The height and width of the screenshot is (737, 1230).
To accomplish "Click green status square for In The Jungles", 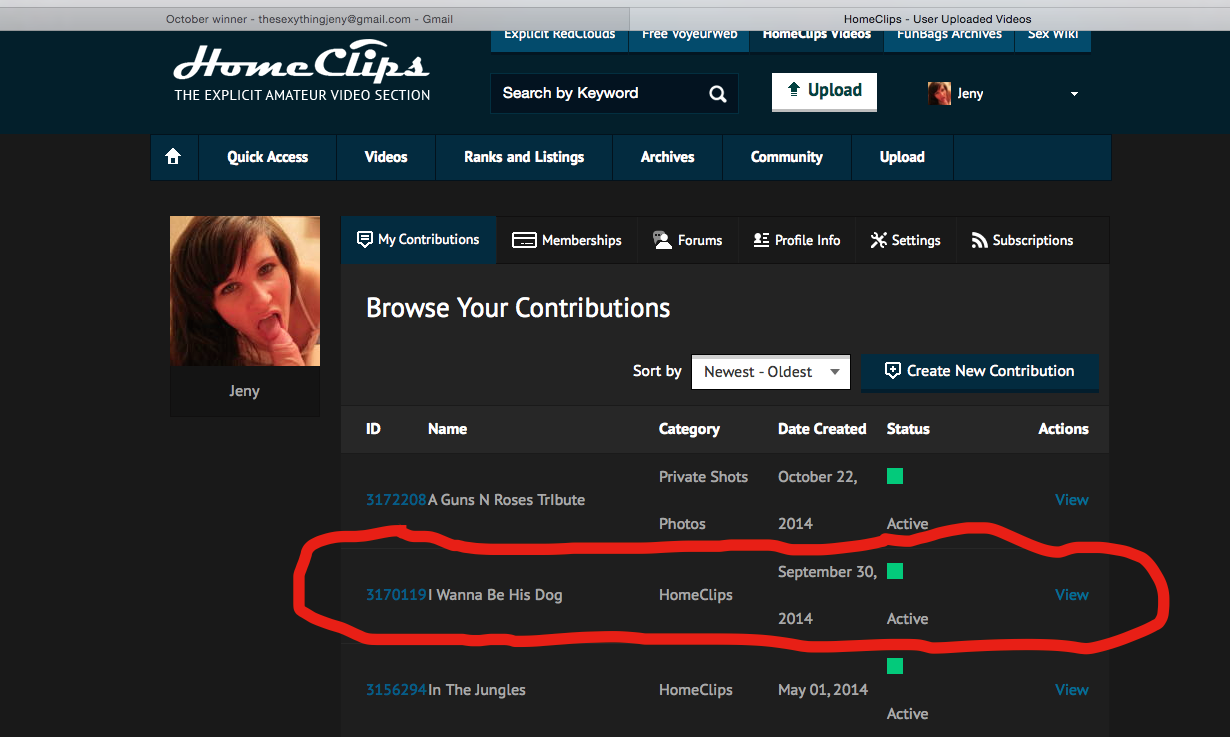I will click(895, 666).
